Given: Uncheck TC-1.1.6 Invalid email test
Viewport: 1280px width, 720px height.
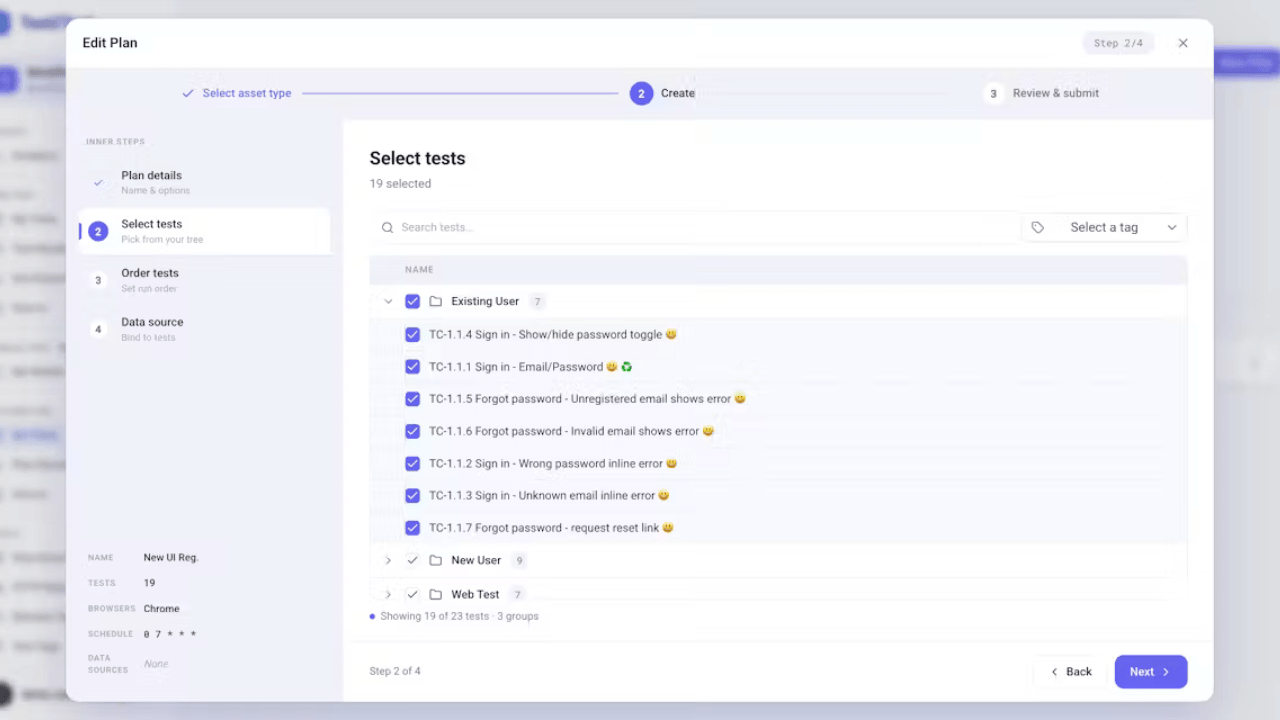Looking at the screenshot, I should tap(412, 431).
